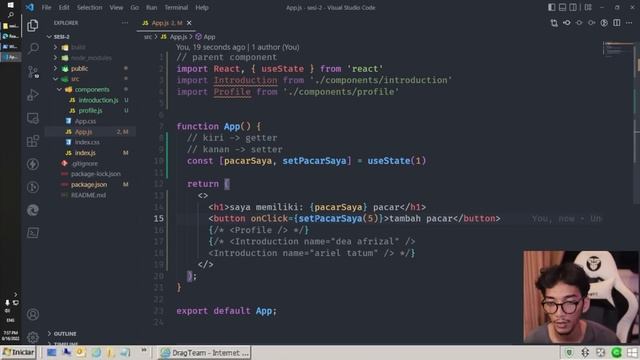Open the View menu
This screenshot has width=640, height=360.
click(x=116, y=7)
